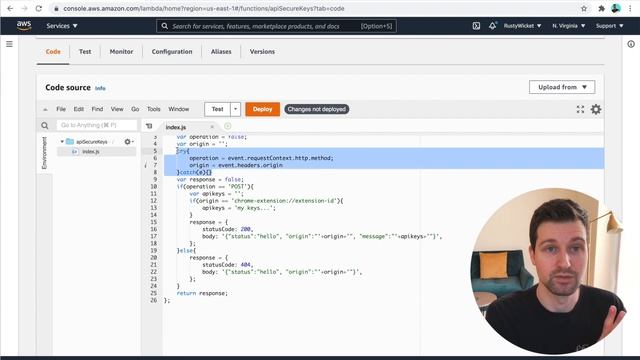Open the Support dropdown menu
Image resolution: width=640 pixels, height=360 pixels.
[x=609, y=26]
